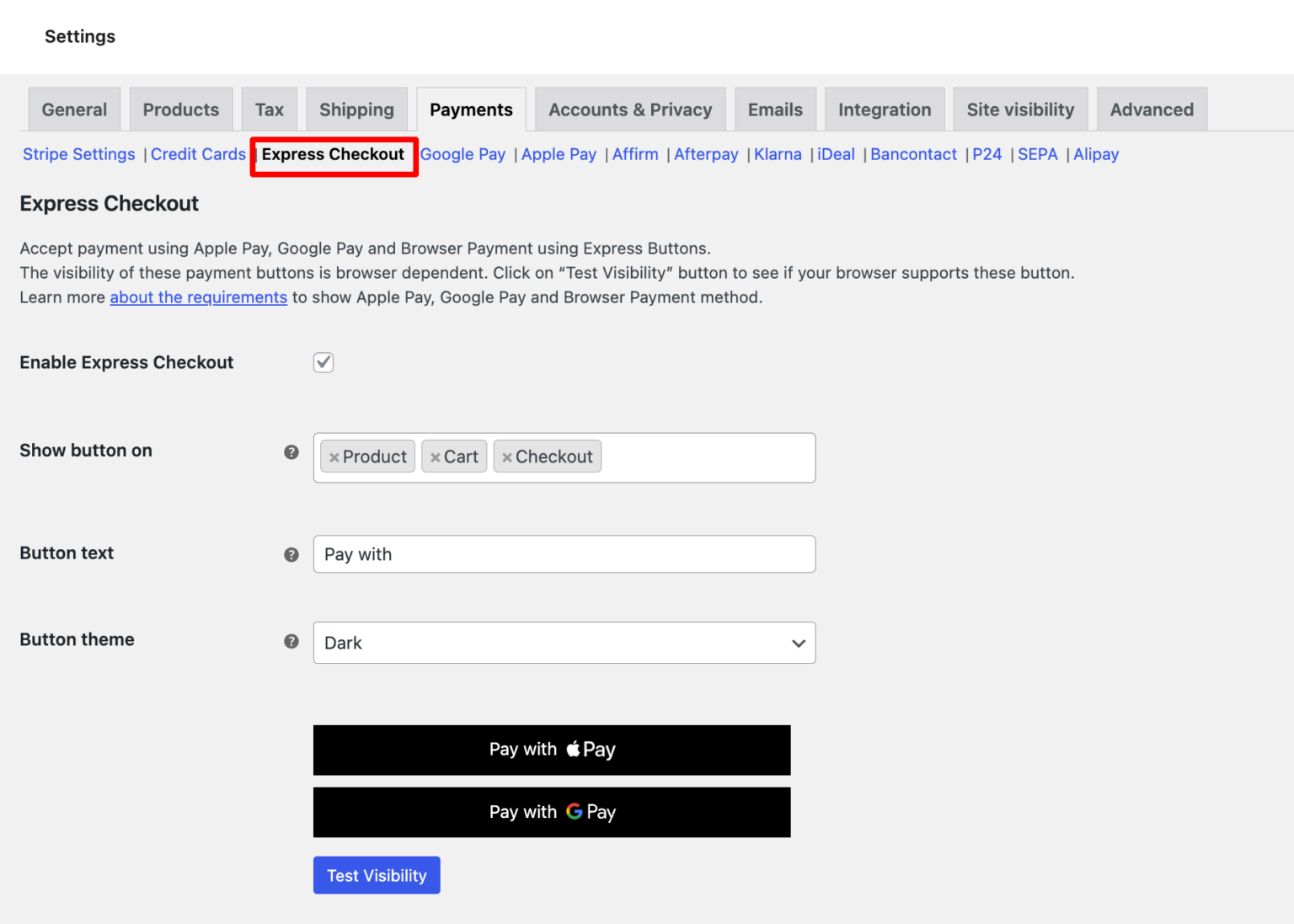
Task: Click the Button theme chevron arrow
Action: click(x=797, y=643)
